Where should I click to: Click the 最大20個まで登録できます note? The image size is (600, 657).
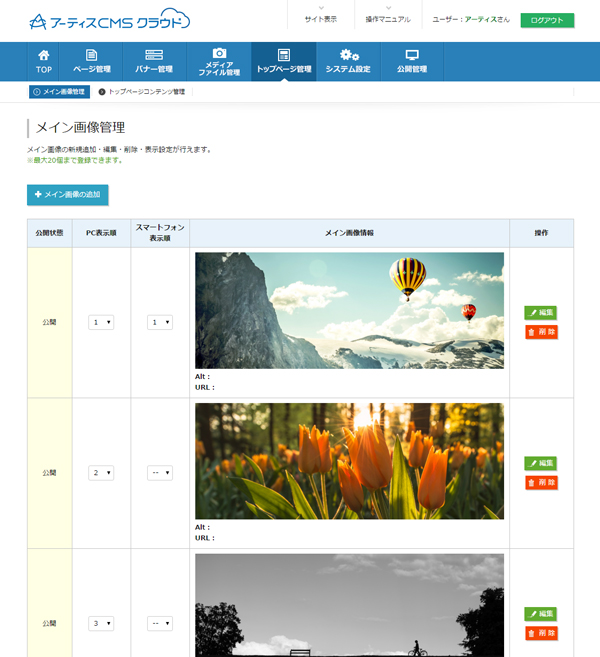(x=75, y=160)
